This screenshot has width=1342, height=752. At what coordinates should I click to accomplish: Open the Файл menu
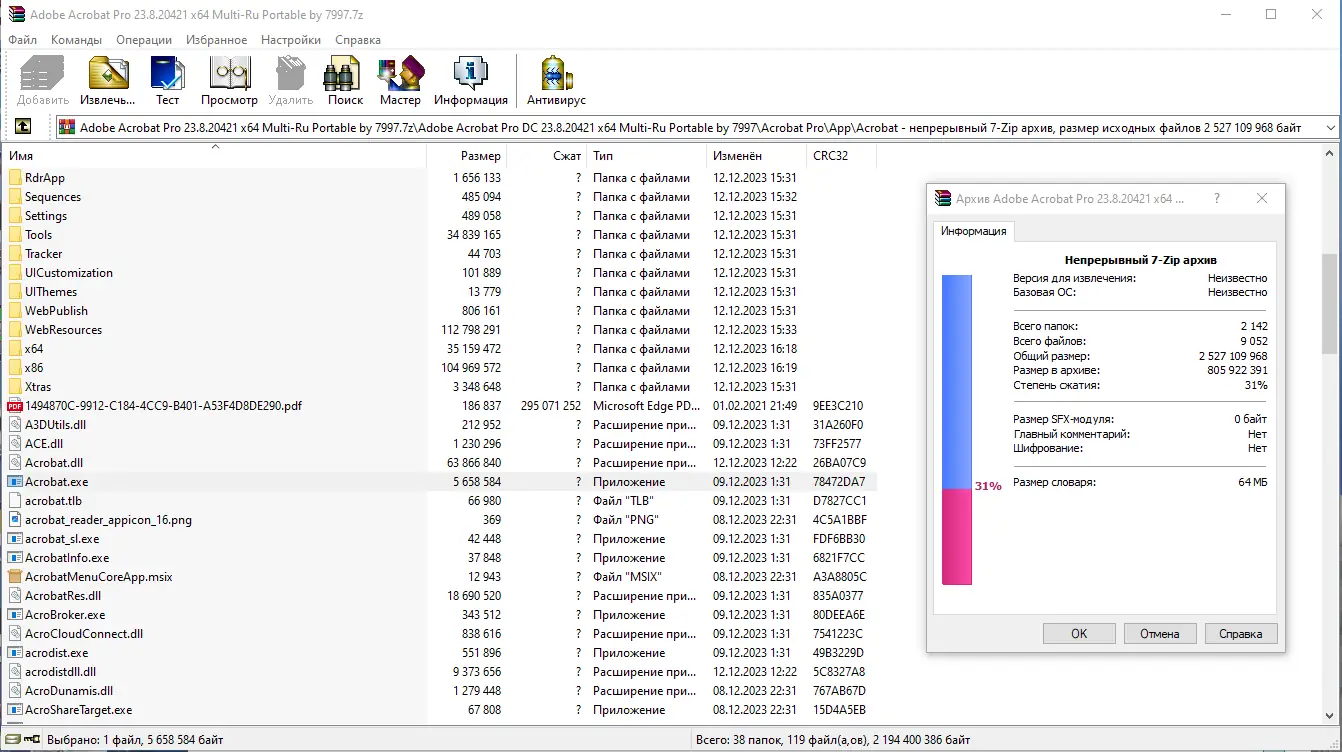(22, 40)
